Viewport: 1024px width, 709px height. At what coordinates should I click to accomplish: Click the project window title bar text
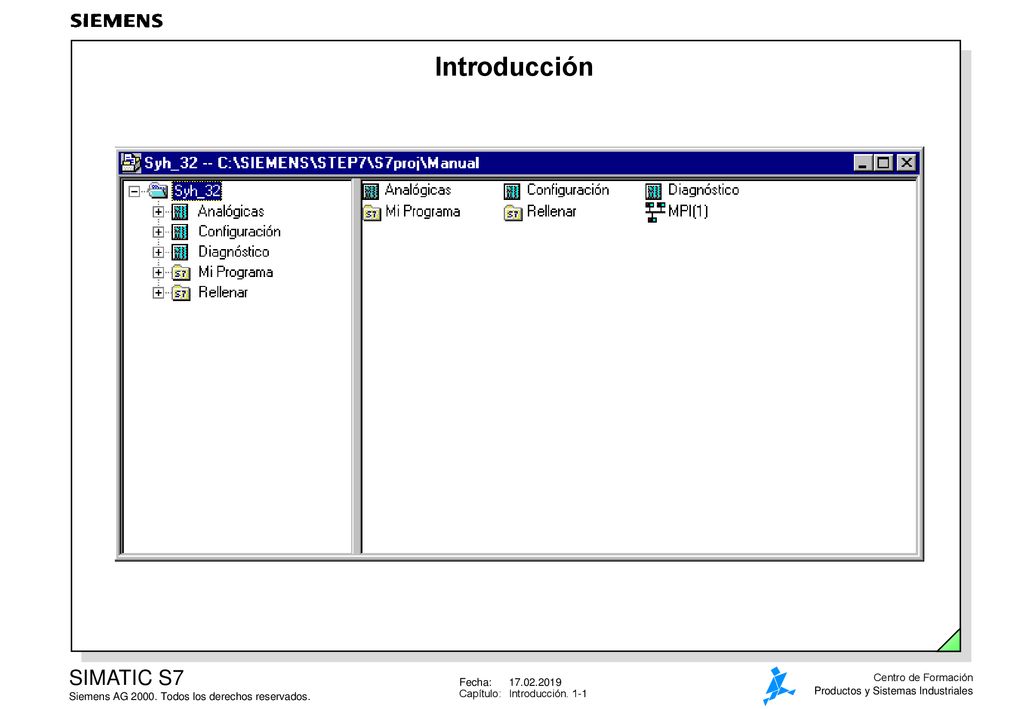312,163
